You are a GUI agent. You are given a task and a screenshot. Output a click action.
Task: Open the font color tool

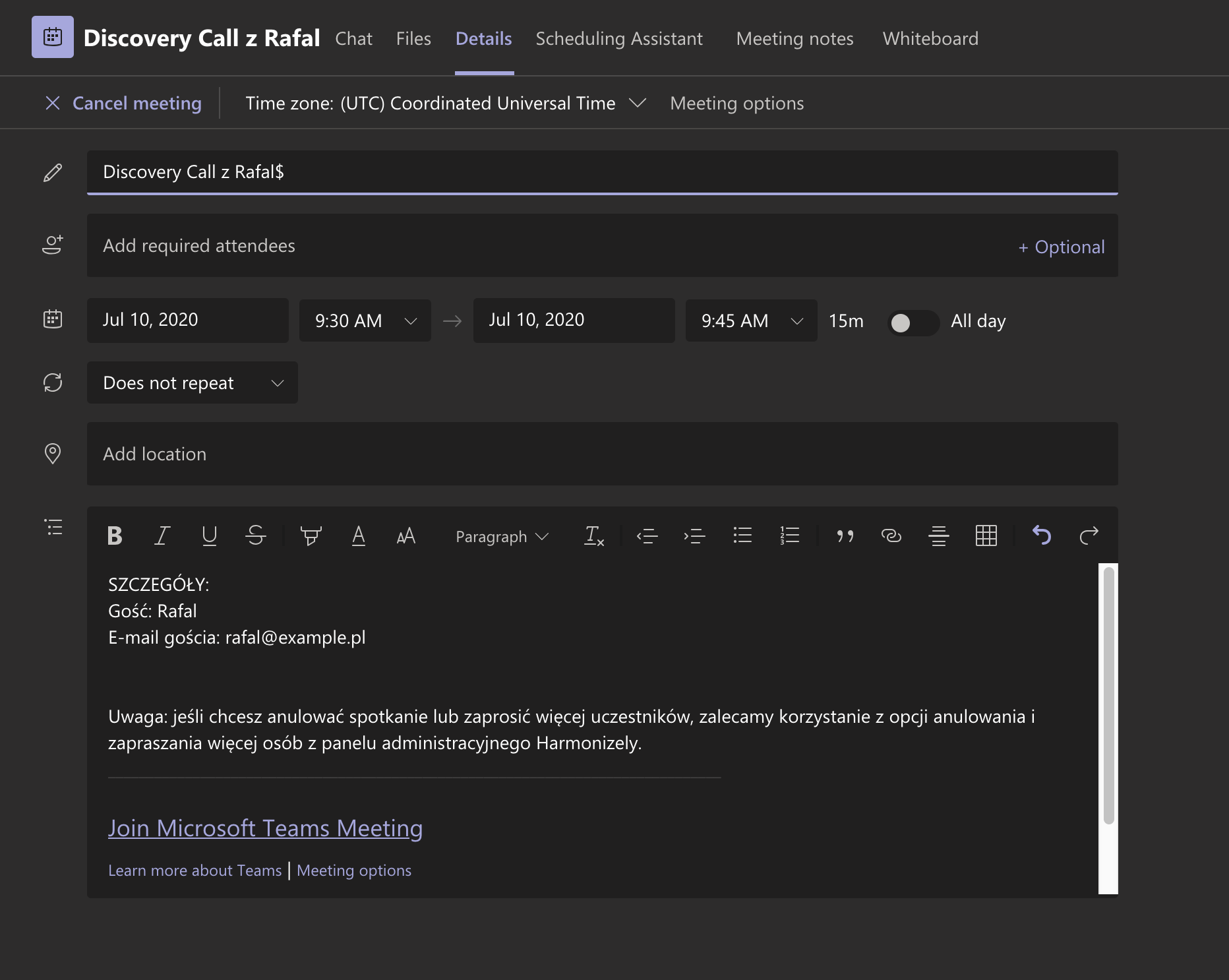tap(359, 536)
